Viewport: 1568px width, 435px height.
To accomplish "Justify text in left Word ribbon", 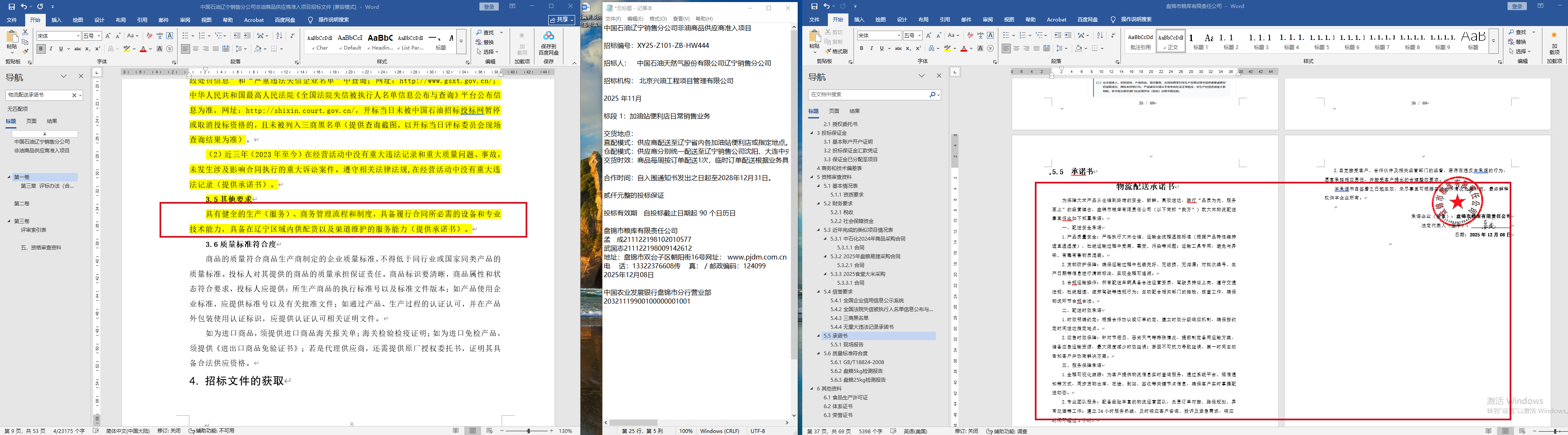I will coord(215,49).
